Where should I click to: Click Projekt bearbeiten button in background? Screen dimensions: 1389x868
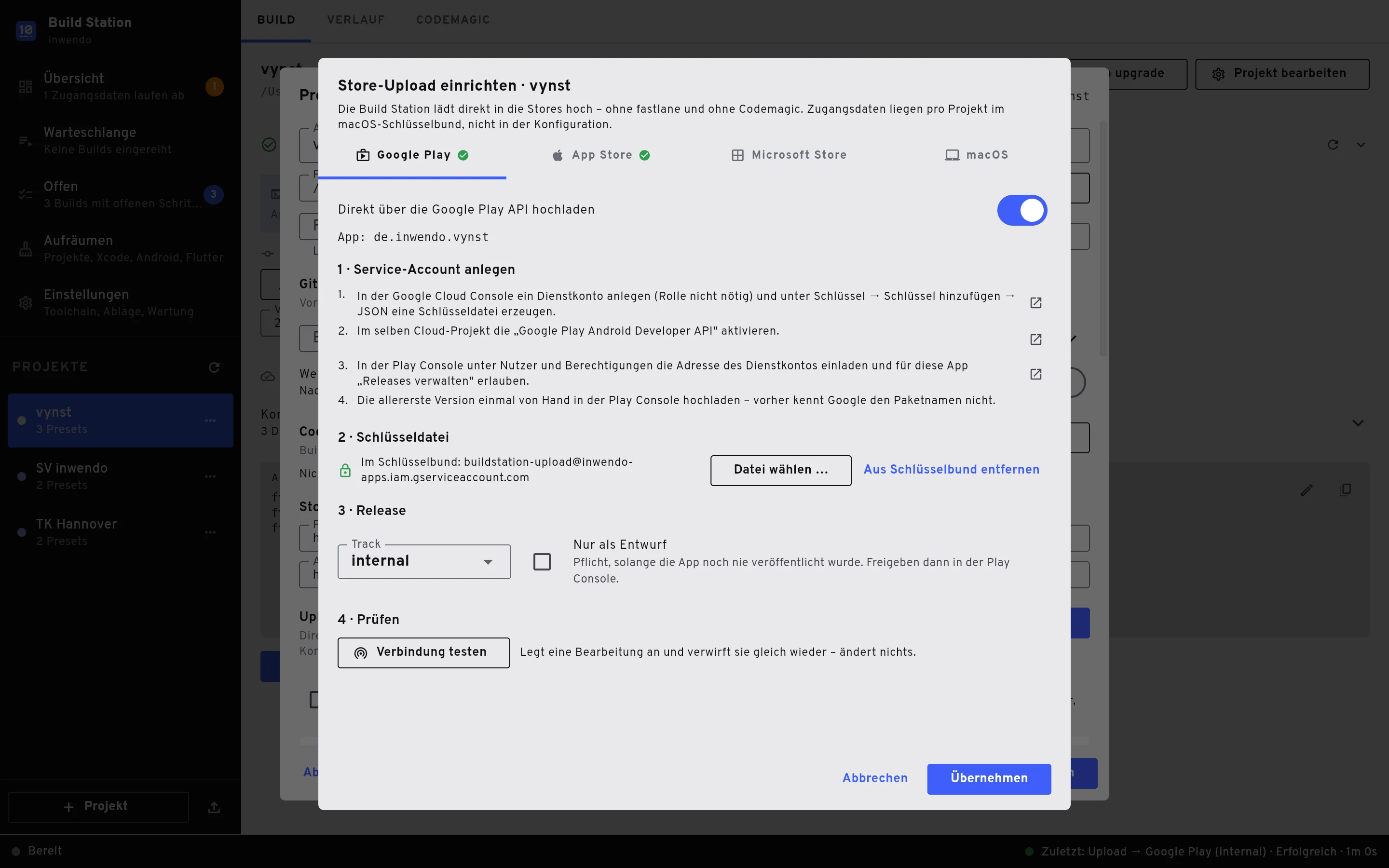click(x=1282, y=74)
